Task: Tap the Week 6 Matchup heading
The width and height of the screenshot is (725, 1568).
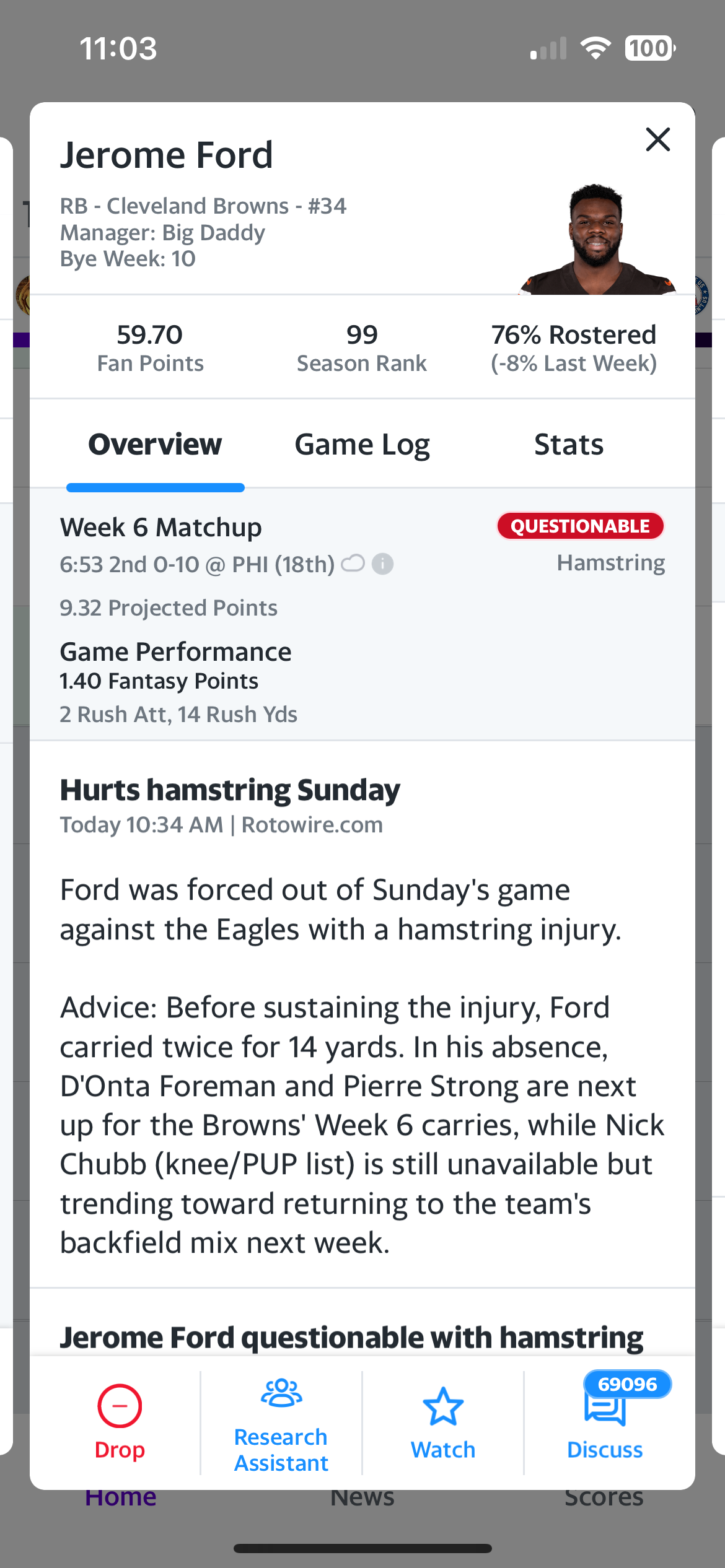Action: tap(161, 528)
